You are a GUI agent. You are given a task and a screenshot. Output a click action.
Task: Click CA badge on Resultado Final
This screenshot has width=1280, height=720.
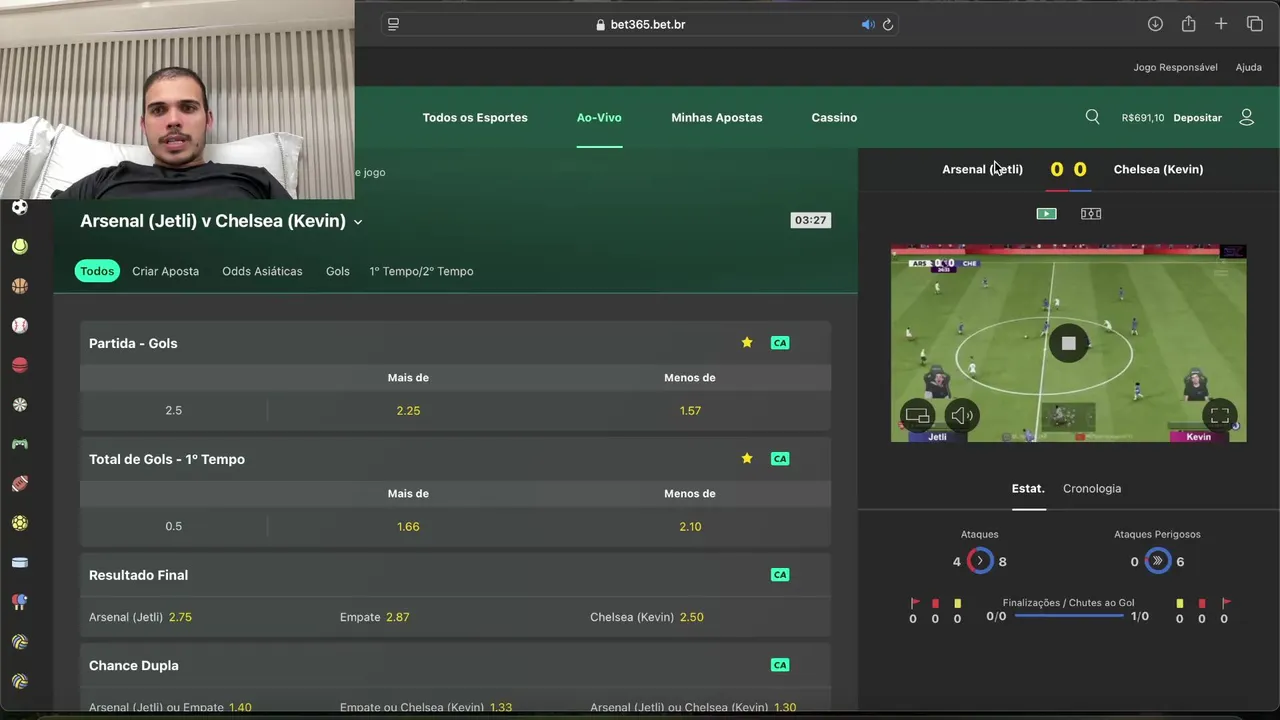click(x=780, y=575)
